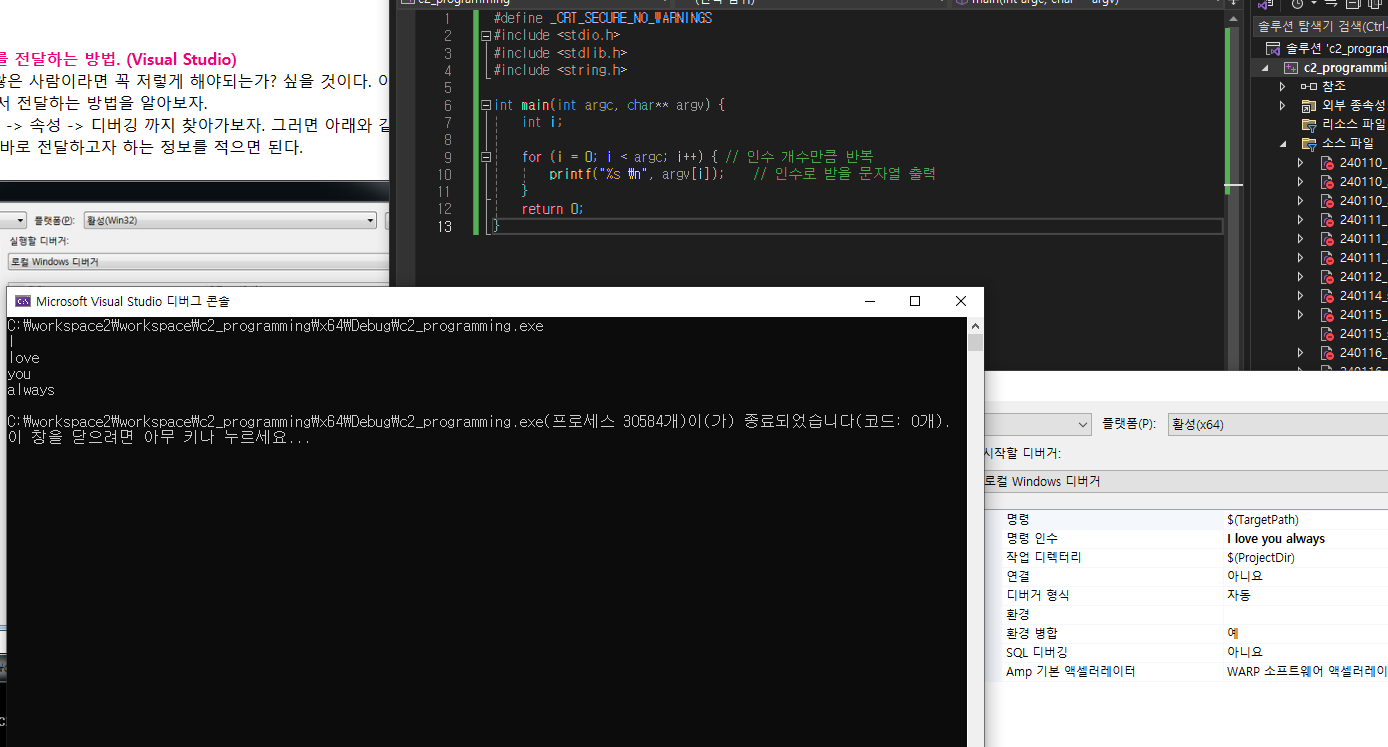Click the 외부 종속성 folder icon
Image resolution: width=1388 pixels, height=747 pixels.
(x=1308, y=105)
